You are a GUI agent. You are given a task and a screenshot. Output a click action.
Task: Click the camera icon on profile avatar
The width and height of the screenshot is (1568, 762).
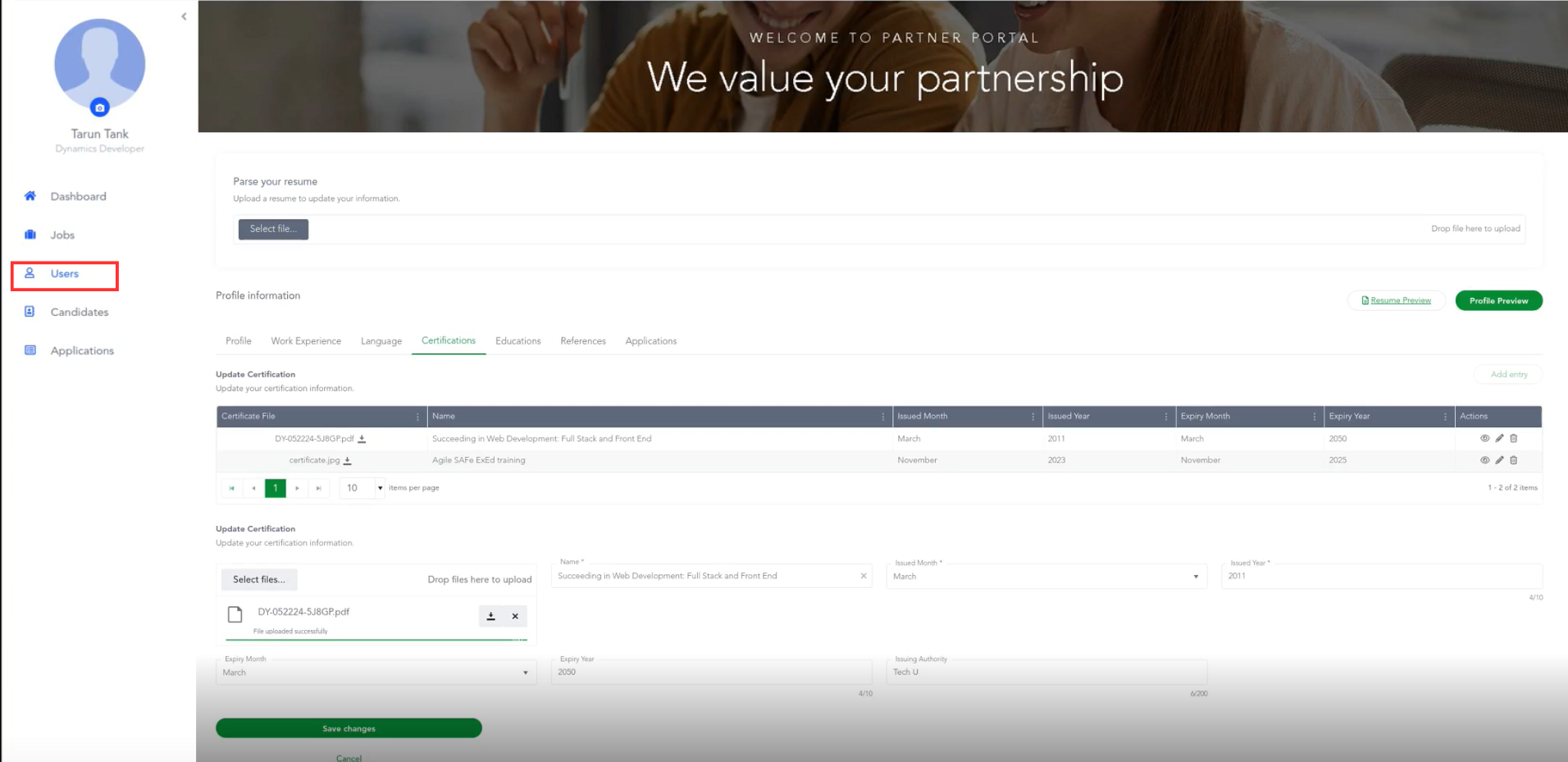pyautogui.click(x=99, y=107)
